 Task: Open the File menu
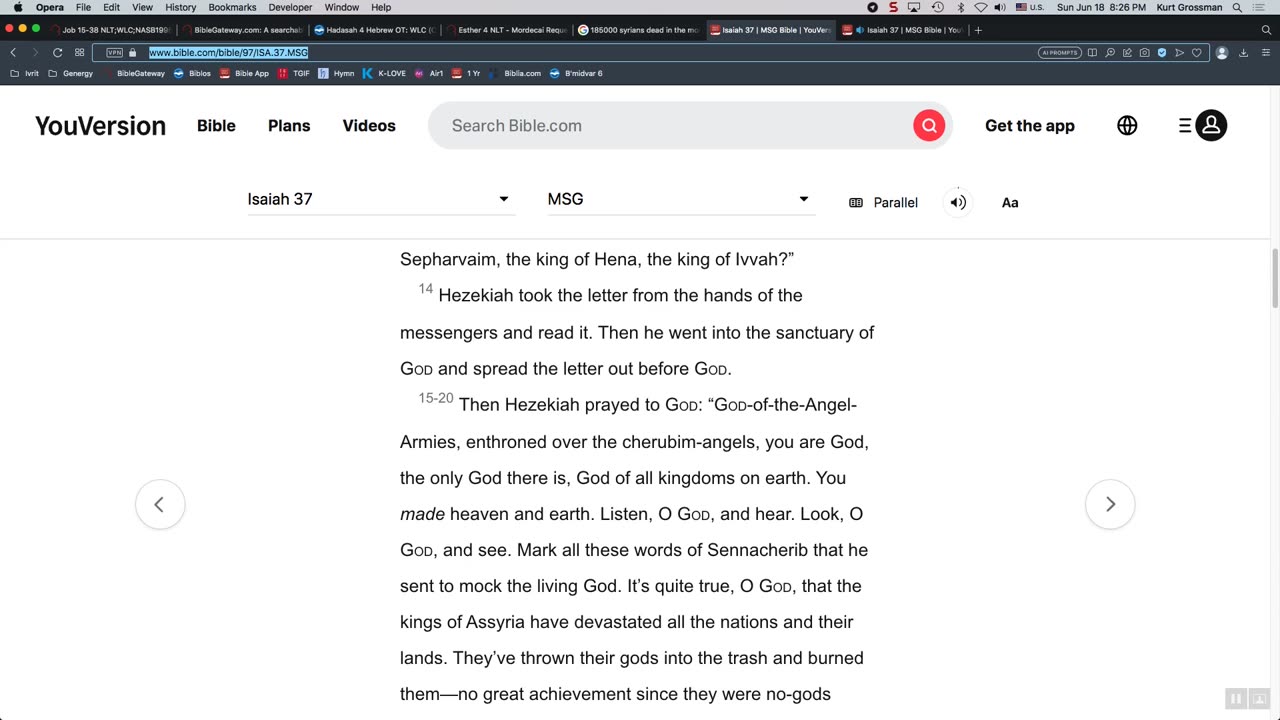pos(83,7)
